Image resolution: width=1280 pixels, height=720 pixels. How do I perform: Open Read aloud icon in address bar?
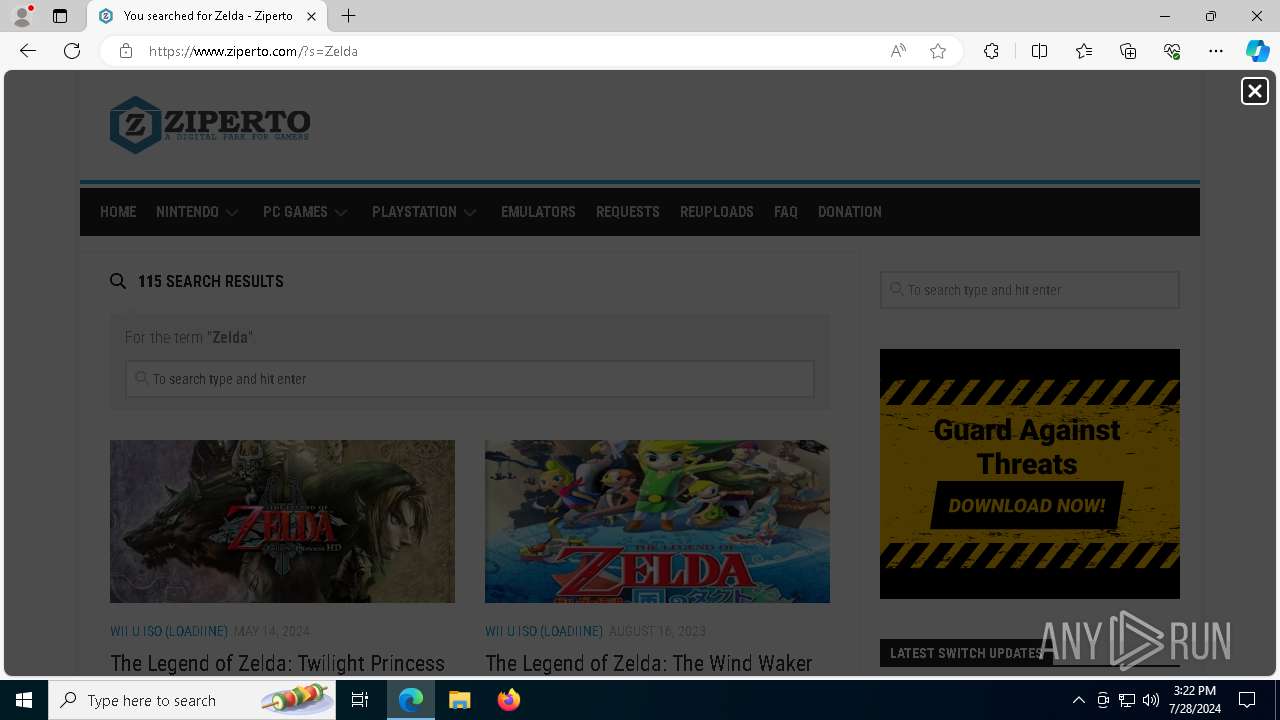click(898, 51)
